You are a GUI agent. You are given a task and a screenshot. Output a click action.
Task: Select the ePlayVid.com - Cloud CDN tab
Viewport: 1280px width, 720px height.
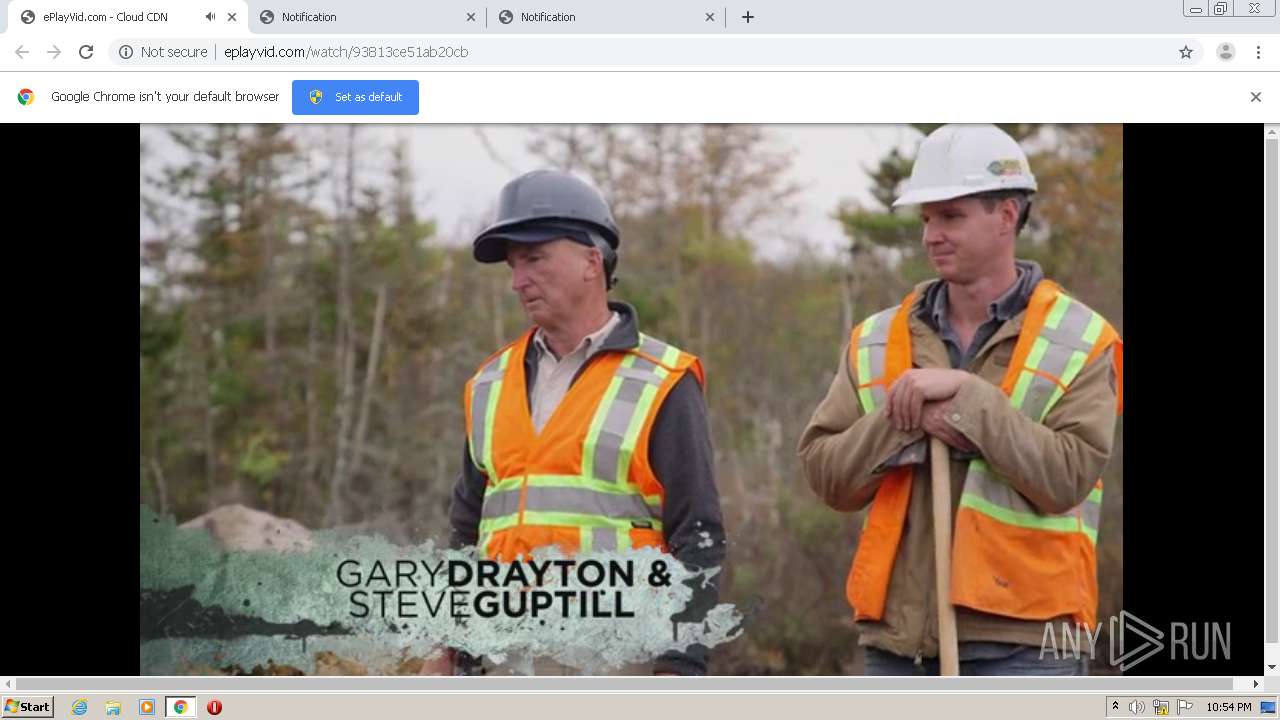pos(126,17)
